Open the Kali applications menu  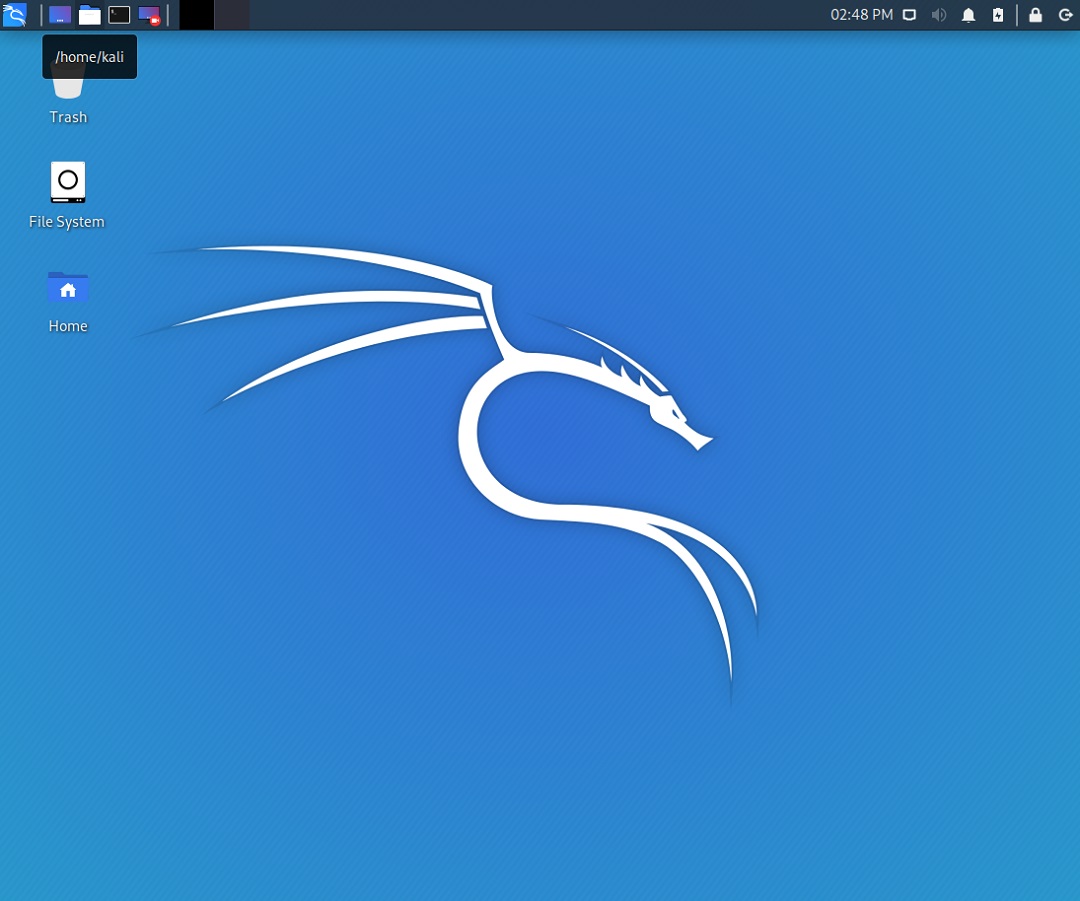point(14,14)
